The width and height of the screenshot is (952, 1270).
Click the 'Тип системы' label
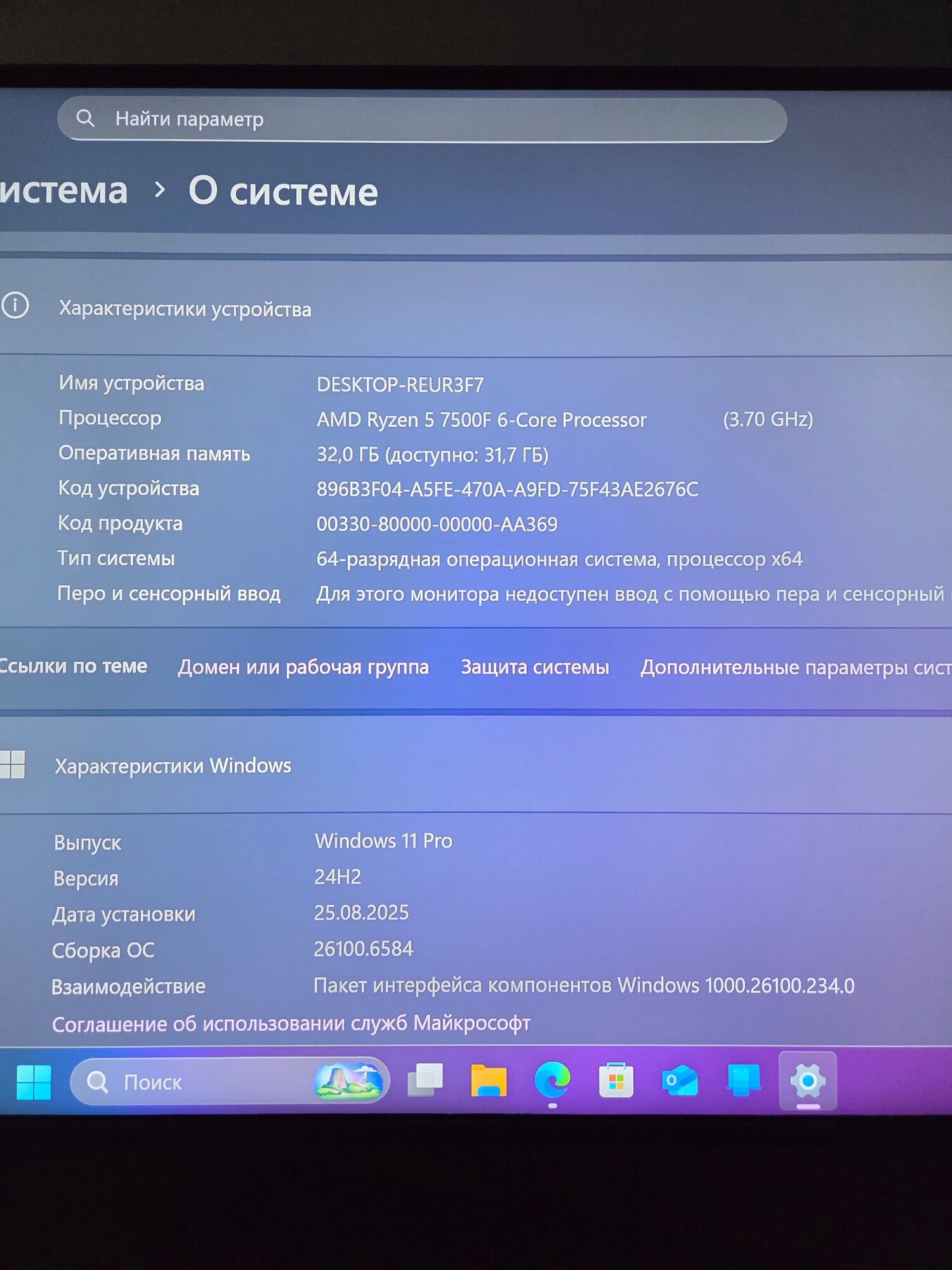[x=116, y=558]
